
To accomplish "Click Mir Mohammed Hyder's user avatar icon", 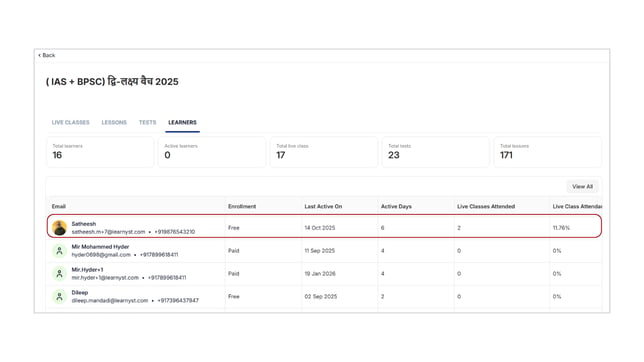I will (x=60, y=251).
